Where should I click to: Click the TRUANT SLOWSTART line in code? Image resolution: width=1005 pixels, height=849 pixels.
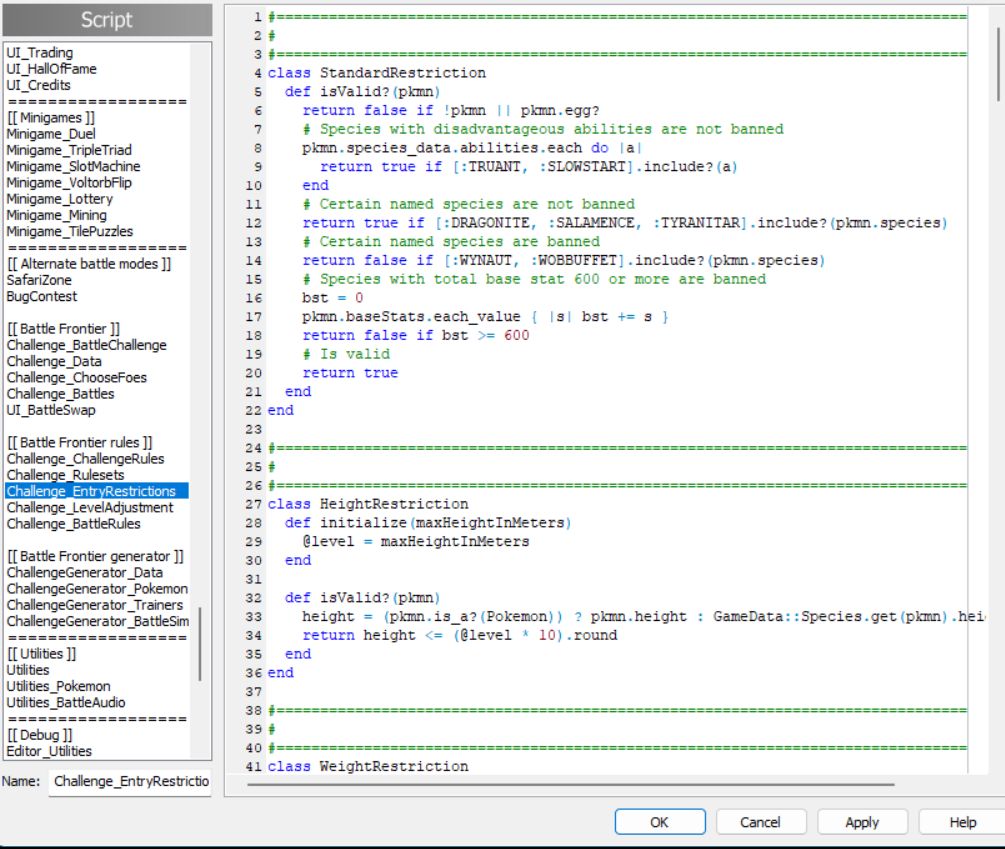(529, 167)
